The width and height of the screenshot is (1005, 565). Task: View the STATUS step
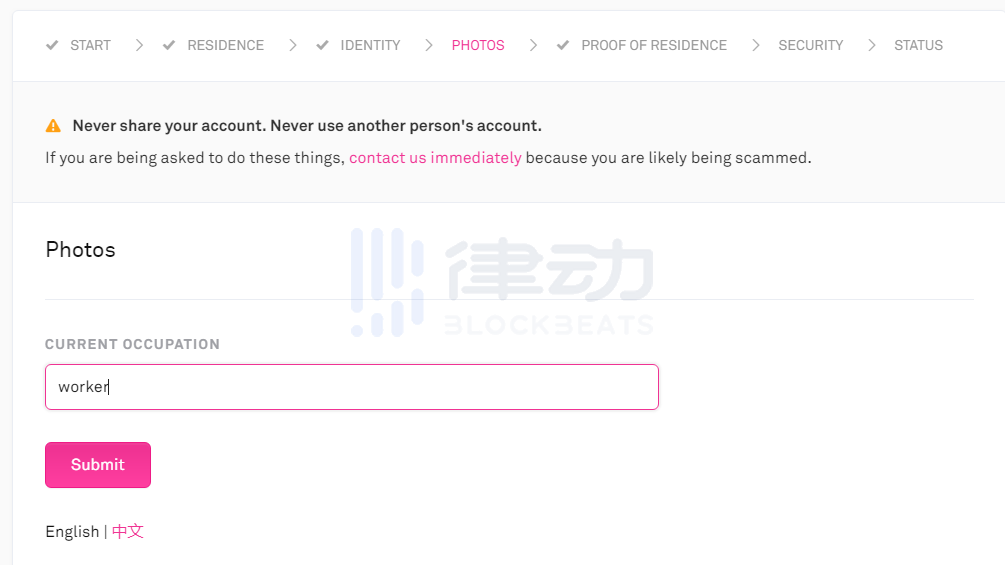coord(918,45)
